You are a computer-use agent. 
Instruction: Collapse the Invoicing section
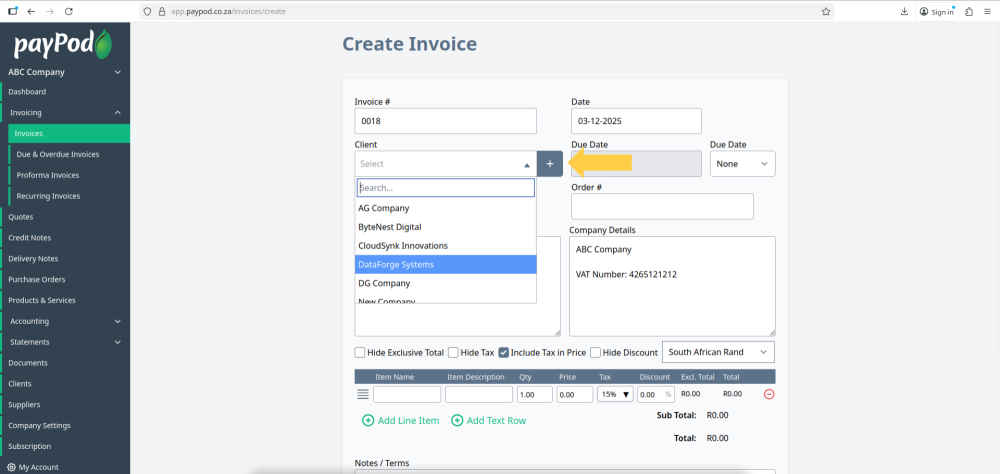65,112
